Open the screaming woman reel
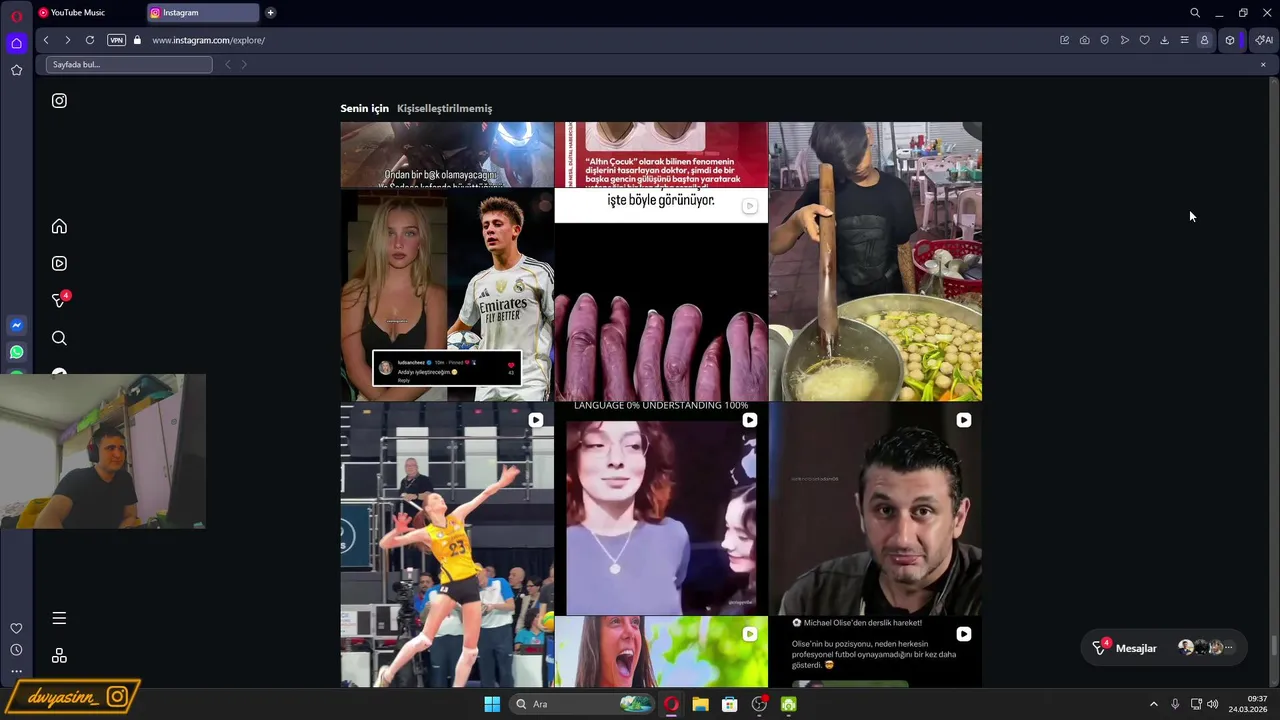The image size is (1280, 720). coord(661,652)
